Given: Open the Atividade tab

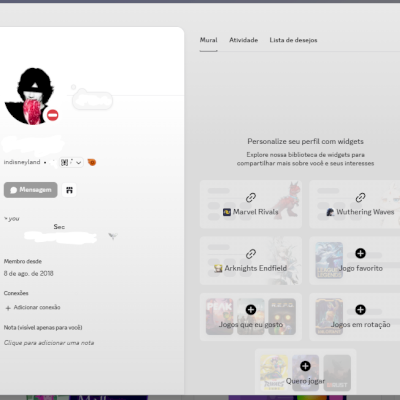Looking at the screenshot, I should [x=243, y=40].
